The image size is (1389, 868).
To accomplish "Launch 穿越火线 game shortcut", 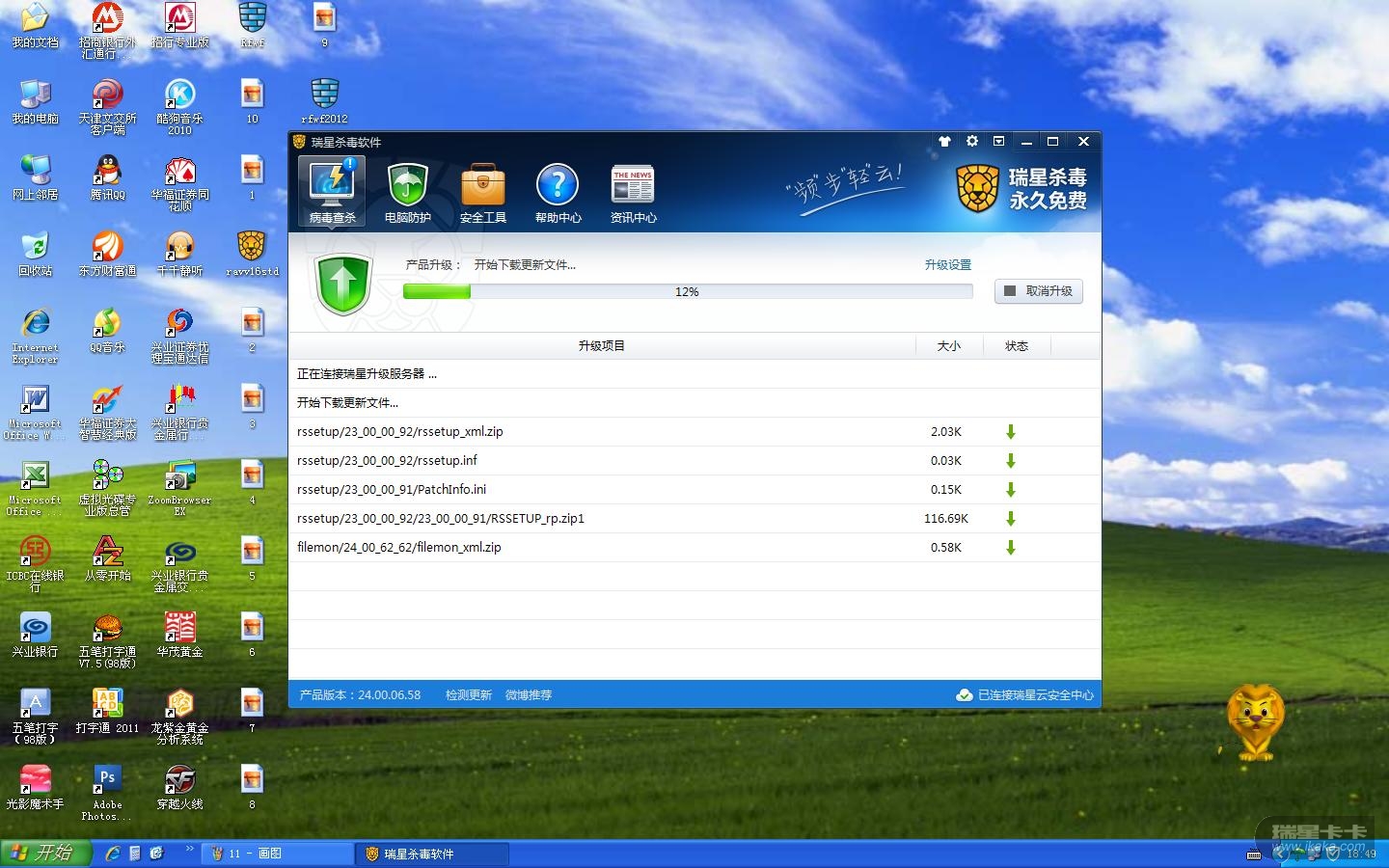I will coord(179,787).
